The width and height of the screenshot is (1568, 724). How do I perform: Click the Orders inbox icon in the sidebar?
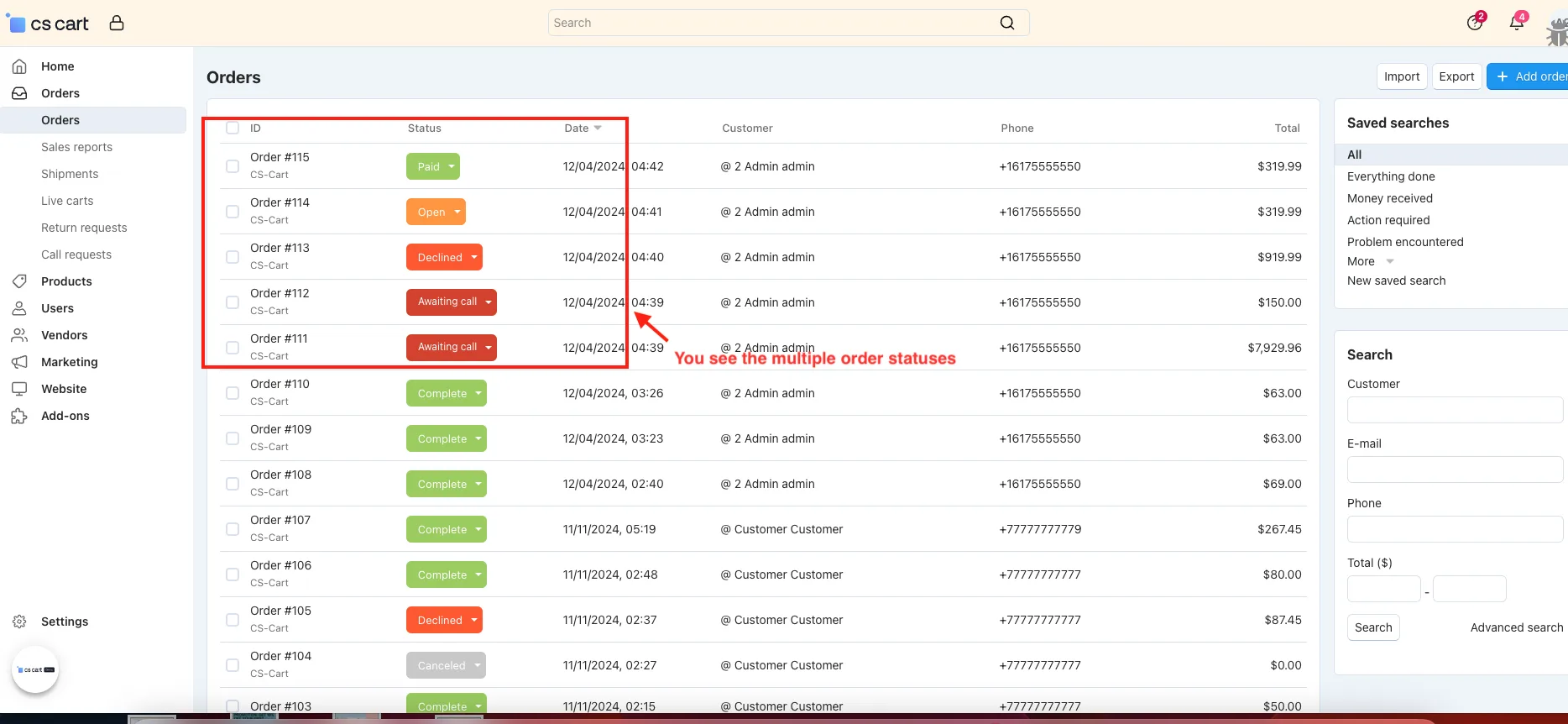(x=19, y=93)
